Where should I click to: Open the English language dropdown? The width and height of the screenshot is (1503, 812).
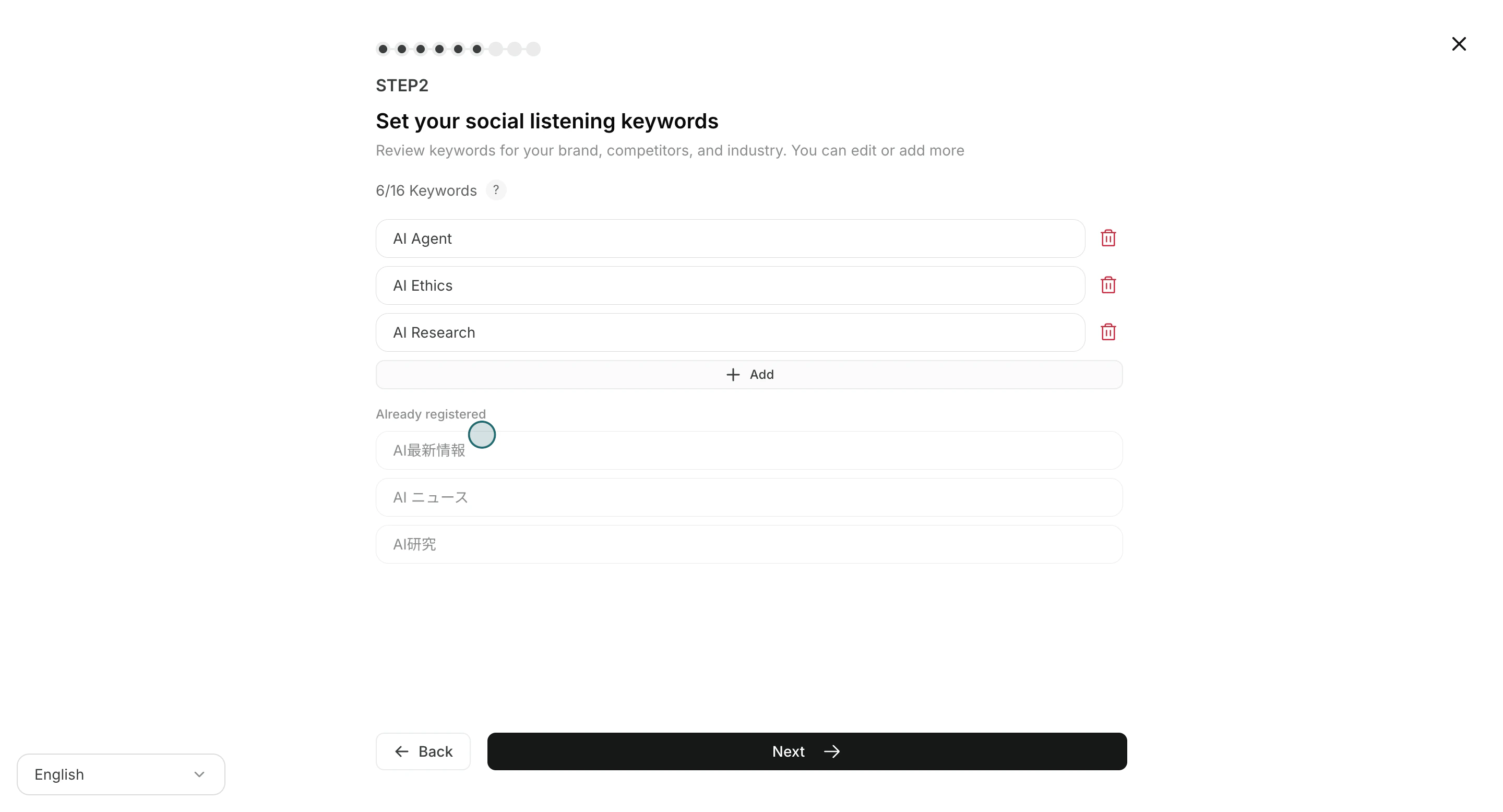pyautogui.click(x=120, y=774)
